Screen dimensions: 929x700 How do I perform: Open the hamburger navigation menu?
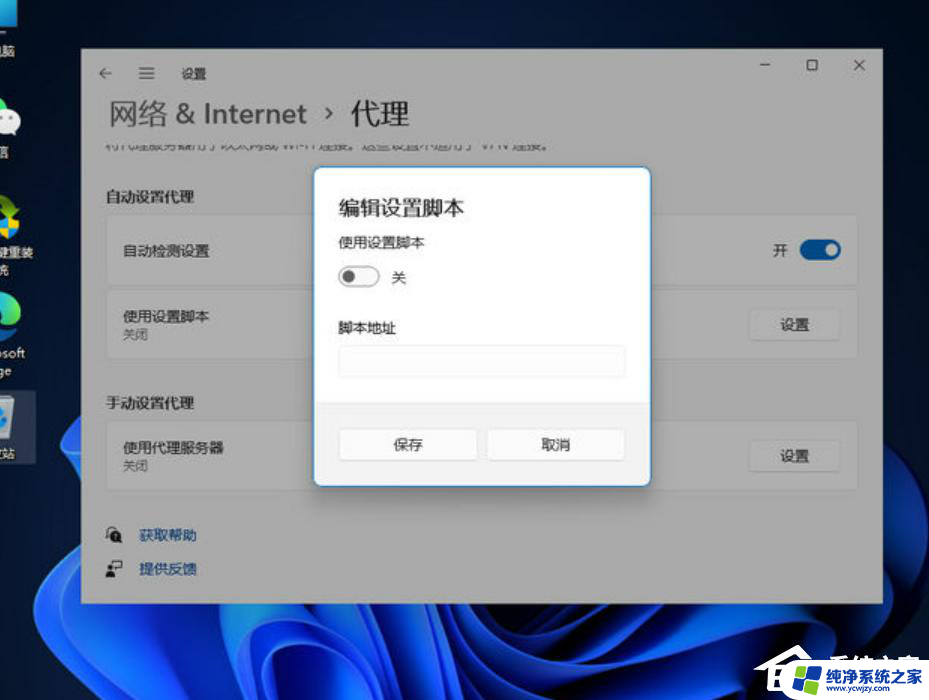146,73
